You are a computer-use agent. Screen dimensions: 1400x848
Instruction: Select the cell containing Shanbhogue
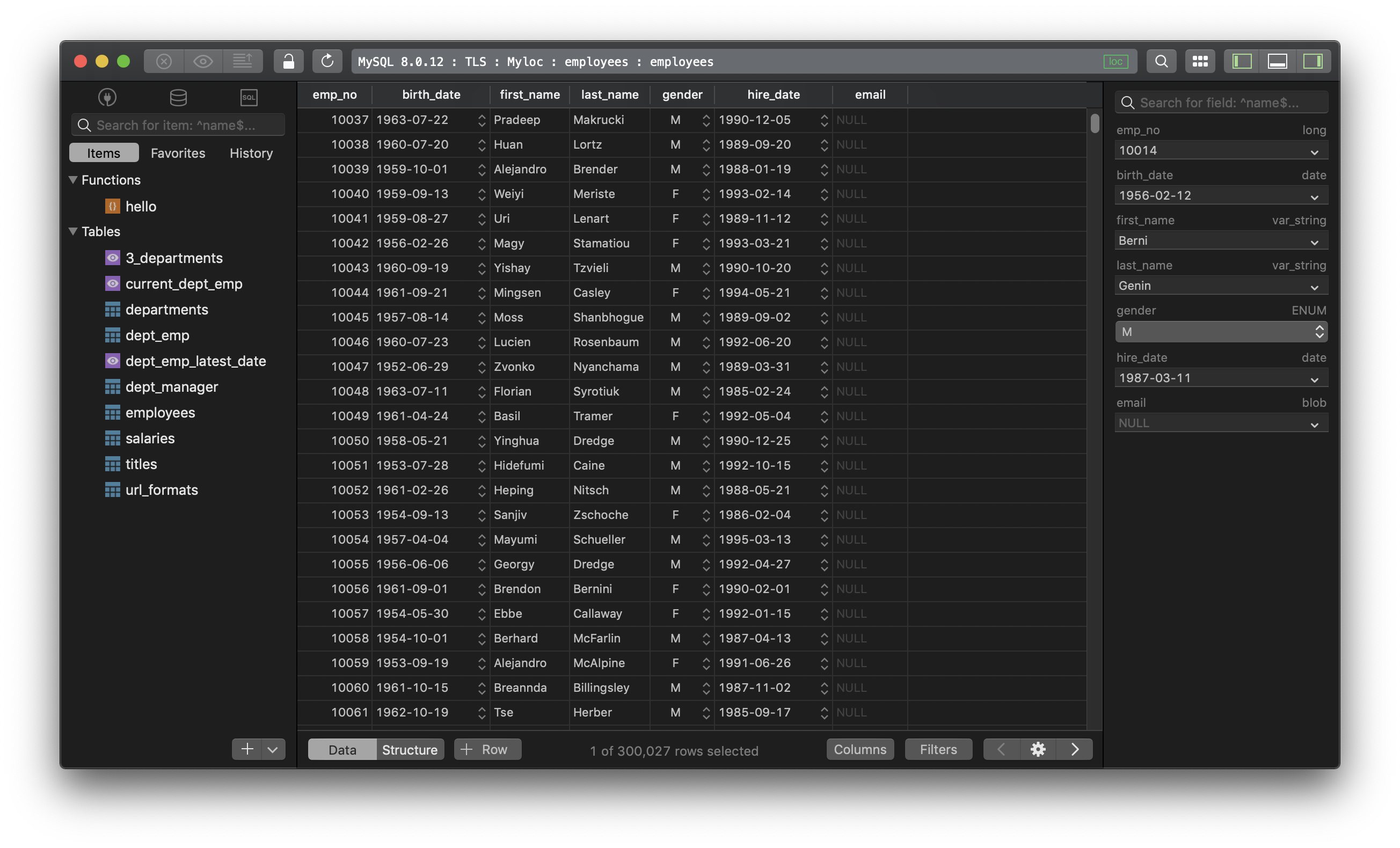tap(610, 317)
